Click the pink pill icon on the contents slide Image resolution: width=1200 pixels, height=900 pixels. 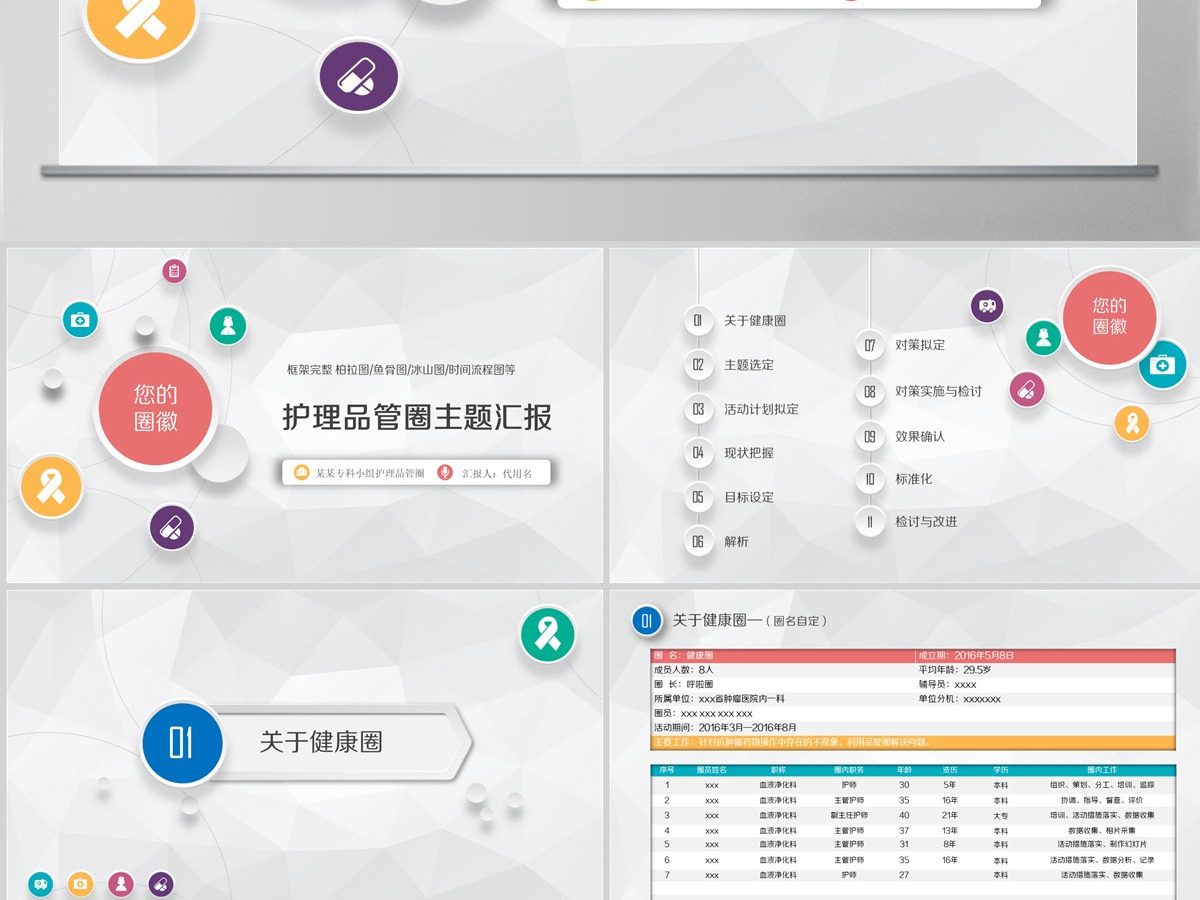coord(1027,390)
